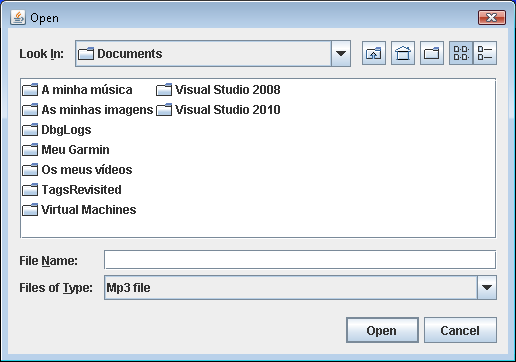Select the folder icon of Visual Studio 2010

pyautogui.click(x=164, y=110)
